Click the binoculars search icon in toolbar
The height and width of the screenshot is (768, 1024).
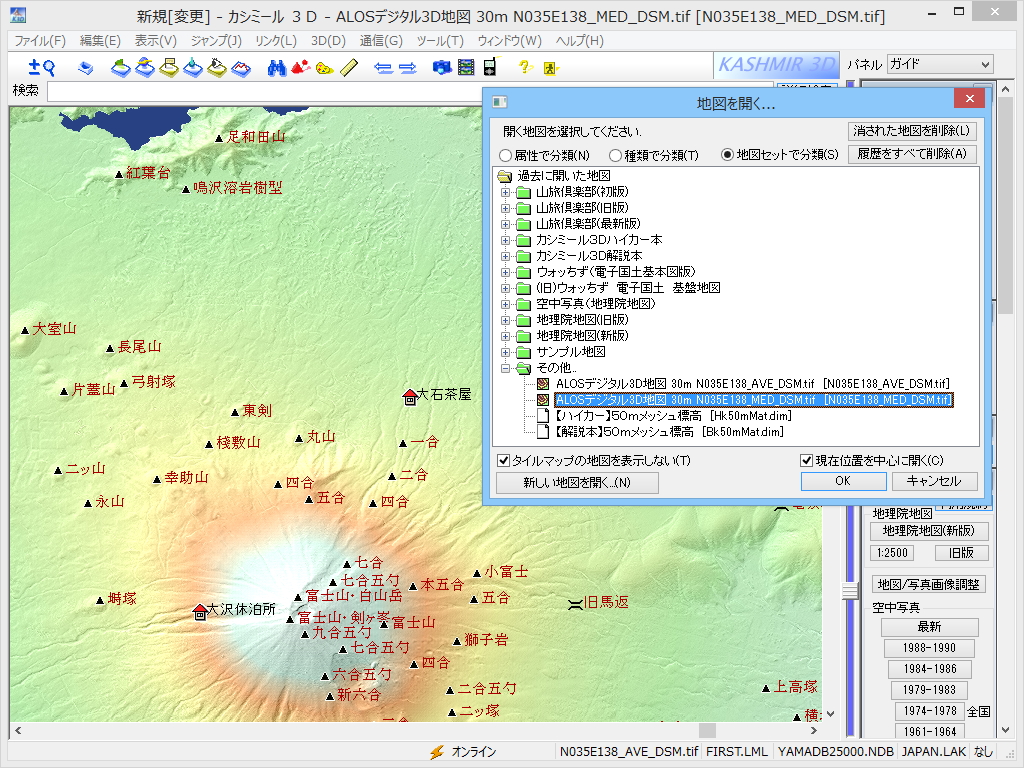pos(277,67)
